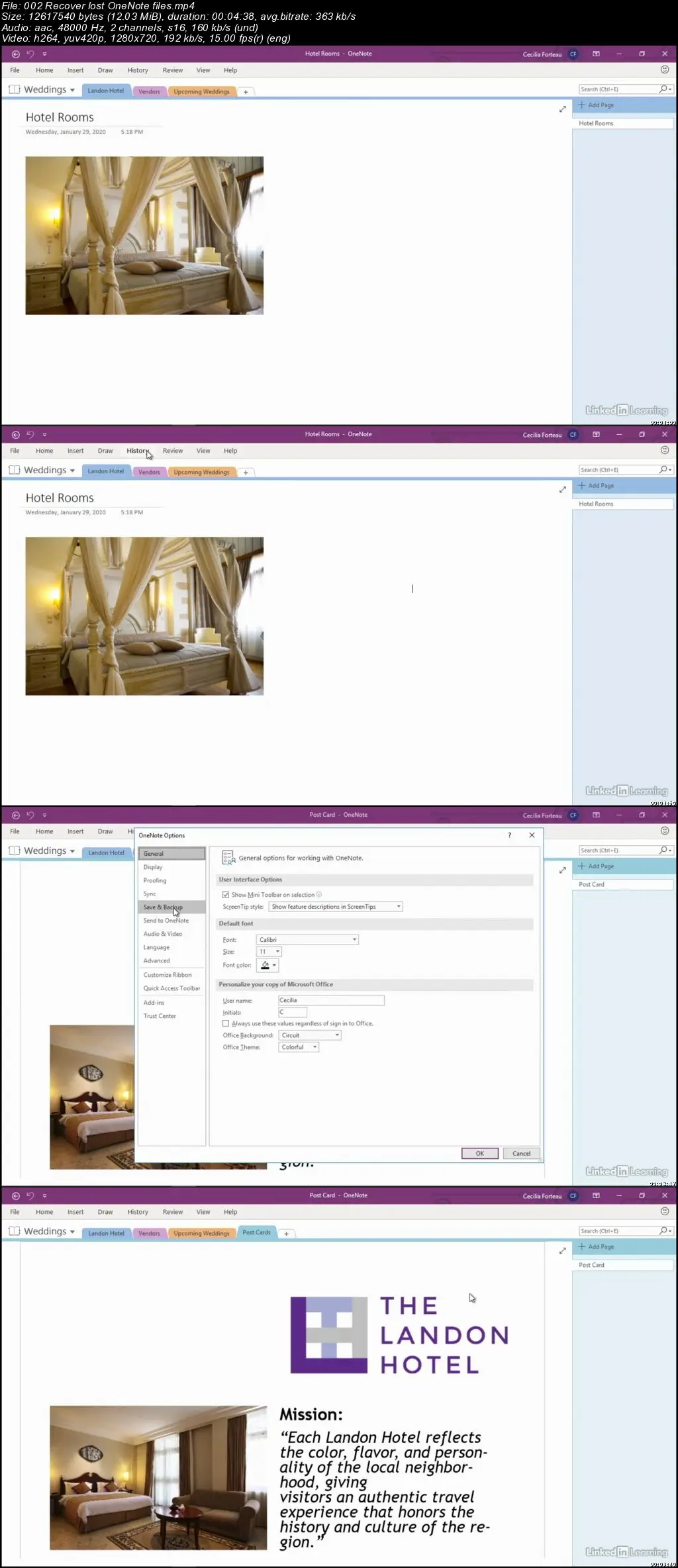
Task: Open the font Size dropdown showing 11
Action: click(x=269, y=952)
